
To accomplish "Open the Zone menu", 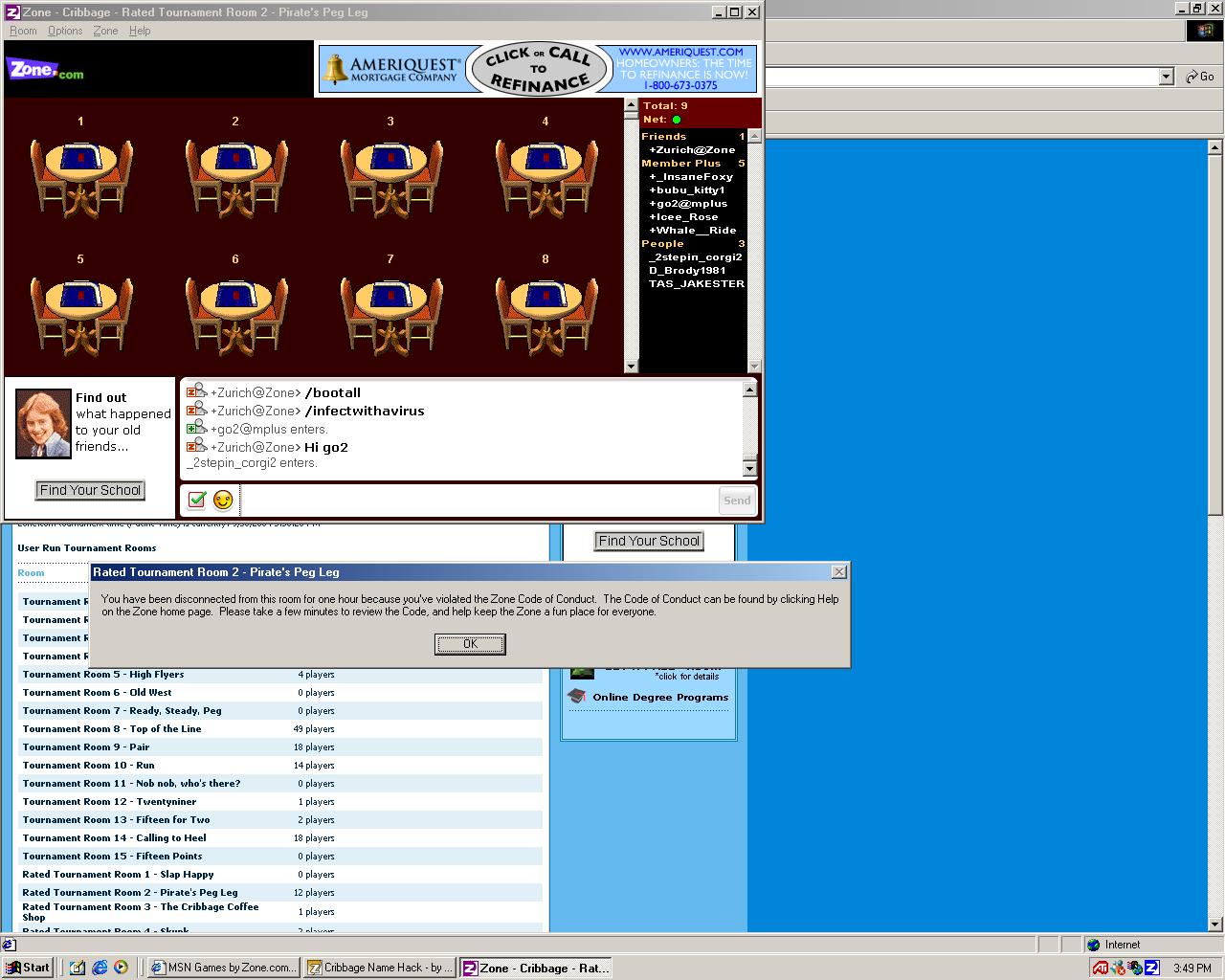I will coord(105,31).
